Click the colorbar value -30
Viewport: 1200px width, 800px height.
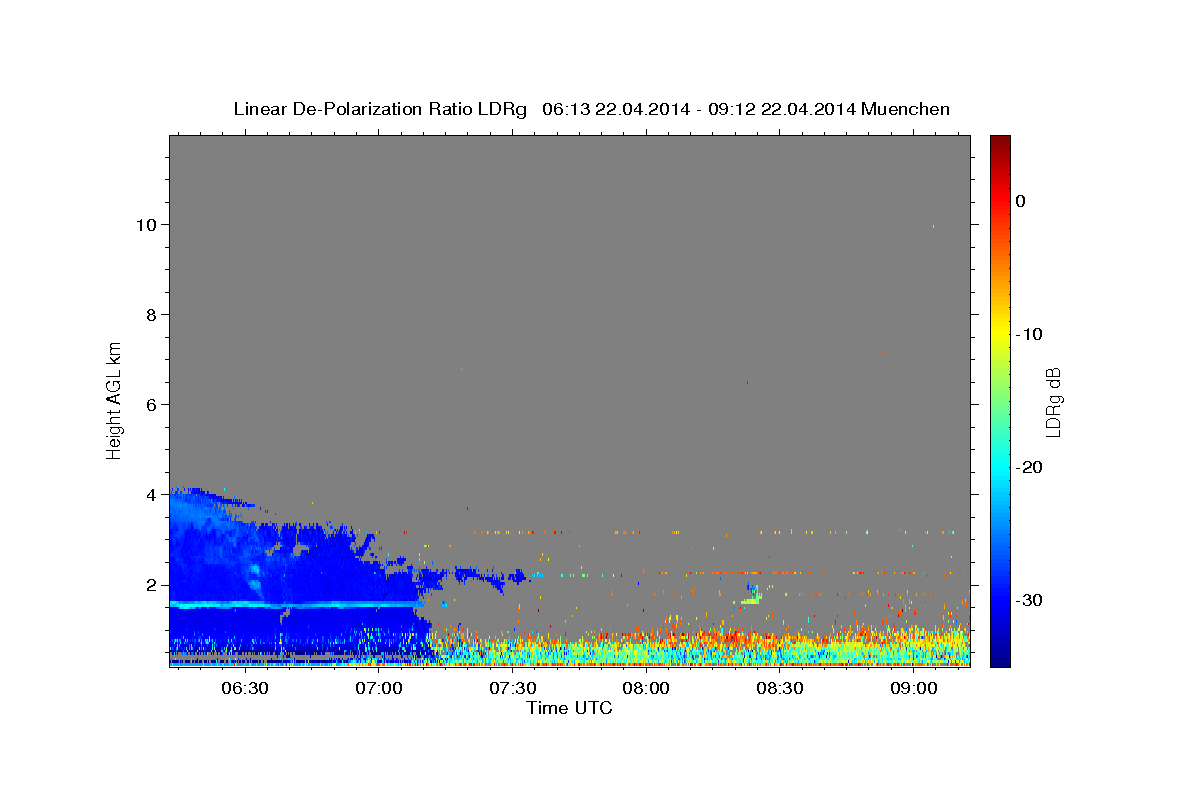click(1030, 600)
